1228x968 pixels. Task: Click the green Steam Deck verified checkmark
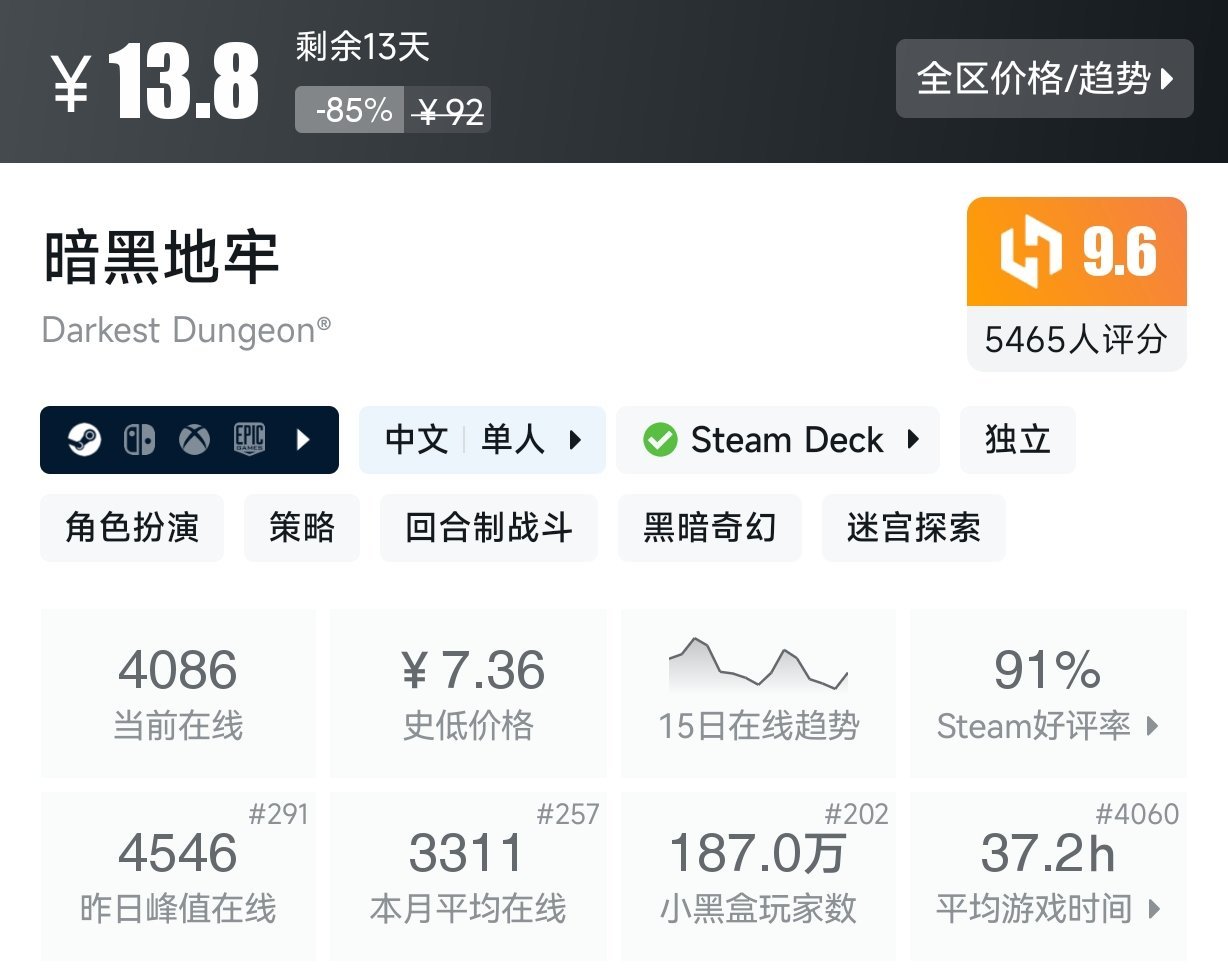click(660, 440)
